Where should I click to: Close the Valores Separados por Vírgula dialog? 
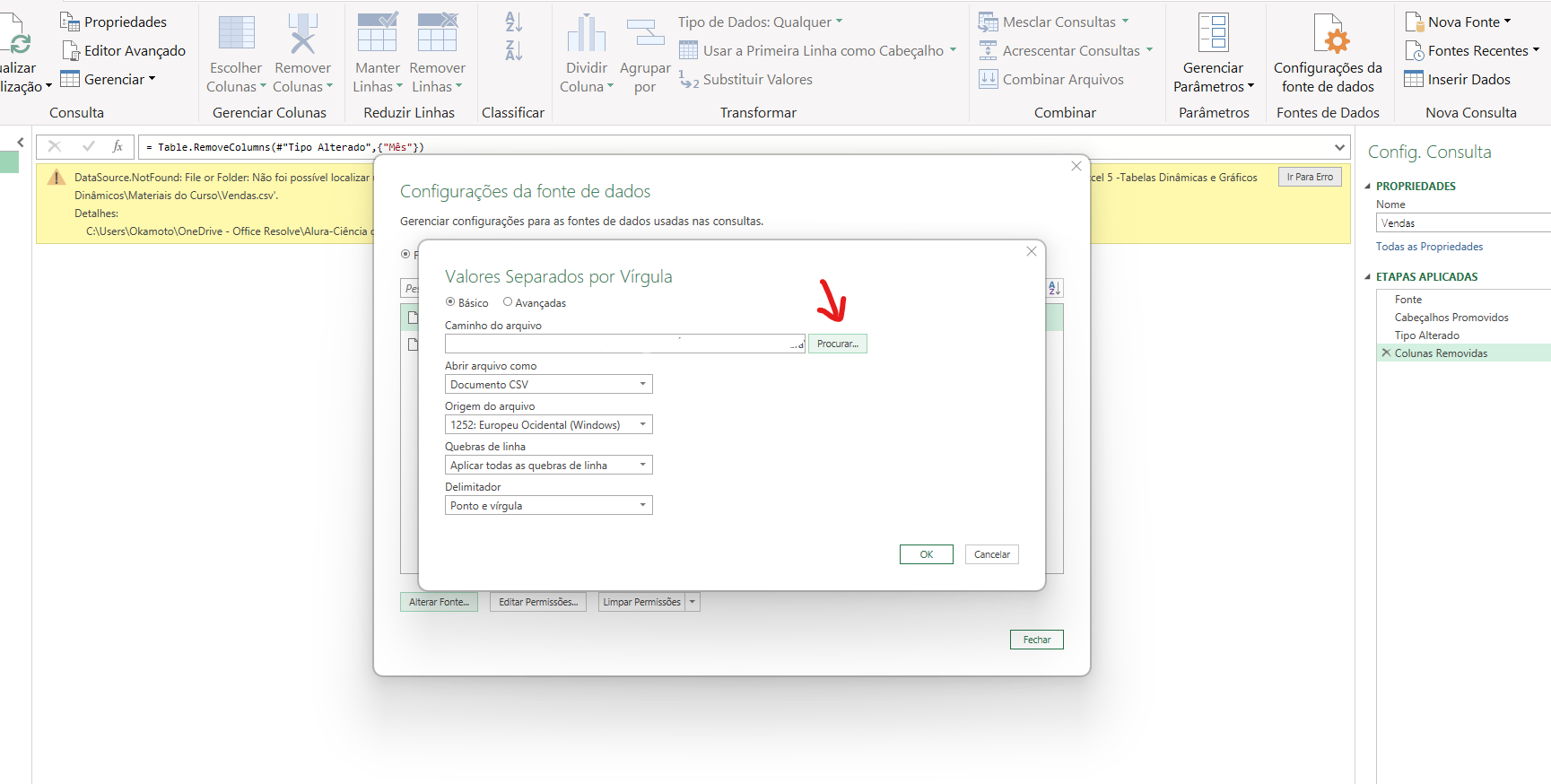coord(1032,251)
